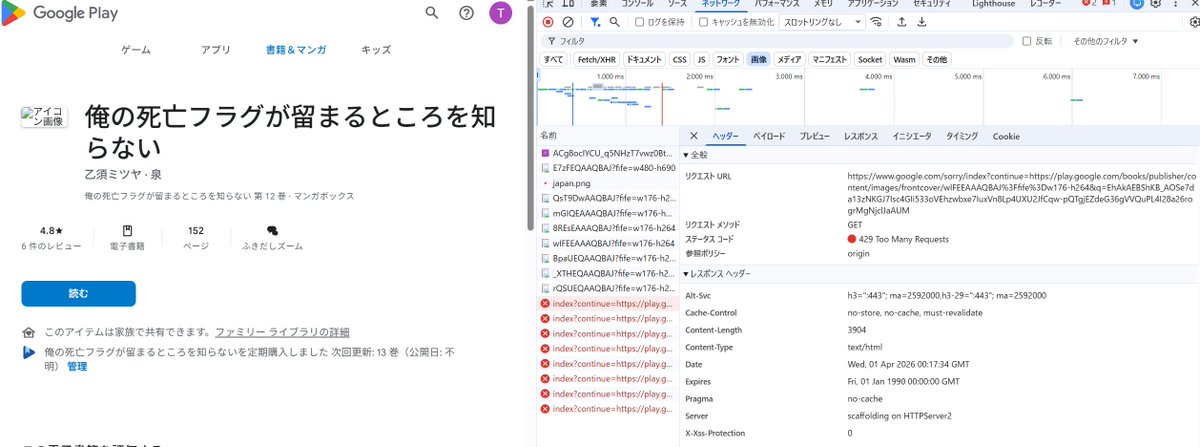This screenshot has height=447, width=1200.
Task: Toggle the network filter funnel icon
Action: (x=595, y=21)
